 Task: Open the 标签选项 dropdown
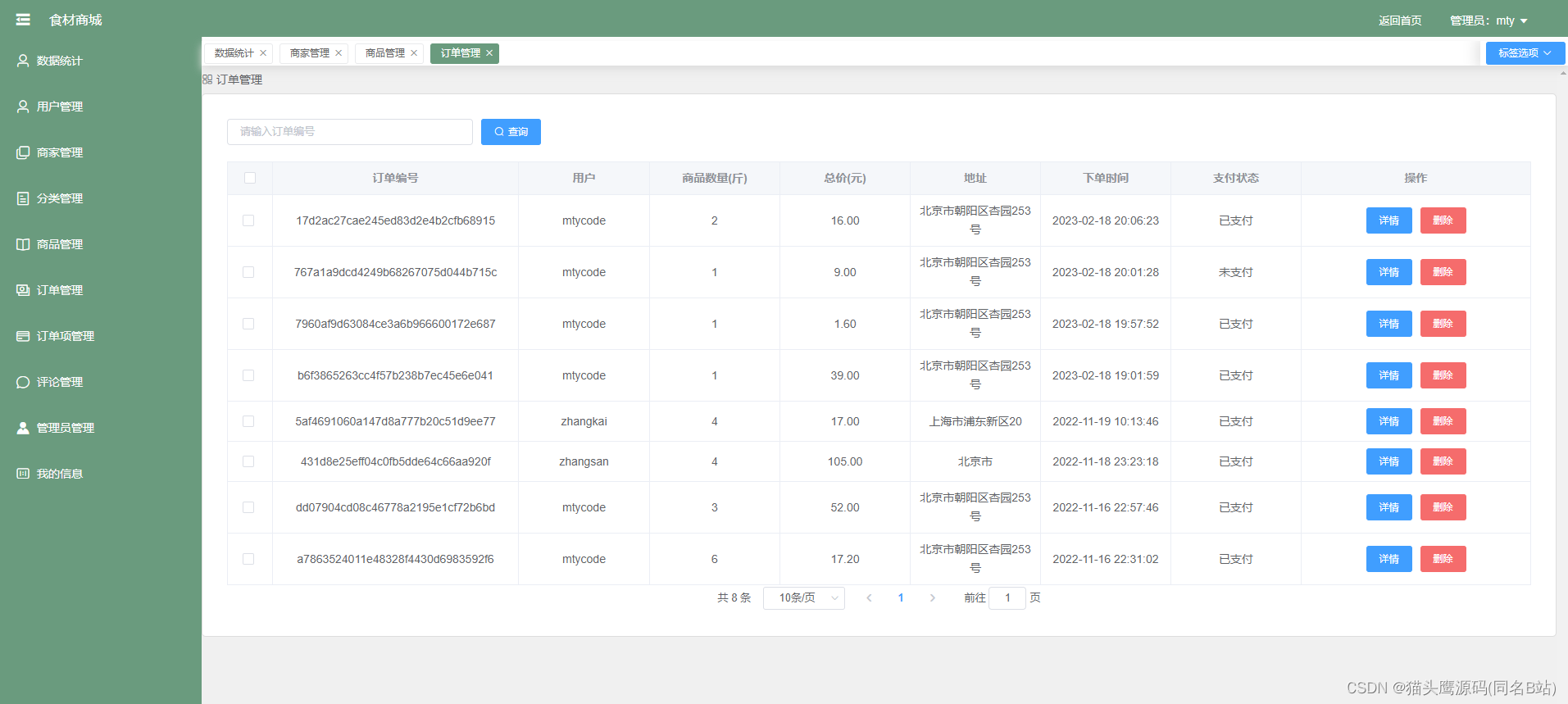click(1525, 53)
